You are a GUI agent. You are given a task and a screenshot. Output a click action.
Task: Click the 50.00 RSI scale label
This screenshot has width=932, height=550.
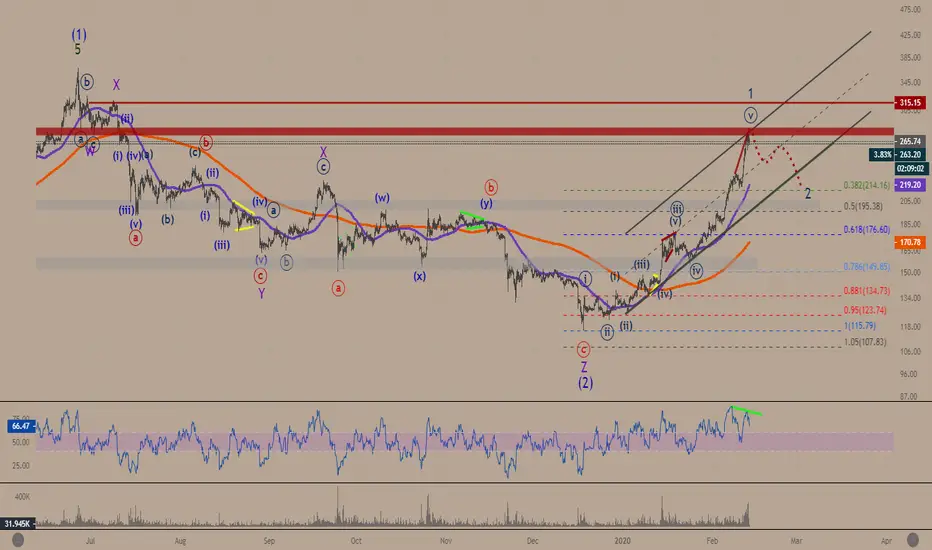tap(21, 442)
